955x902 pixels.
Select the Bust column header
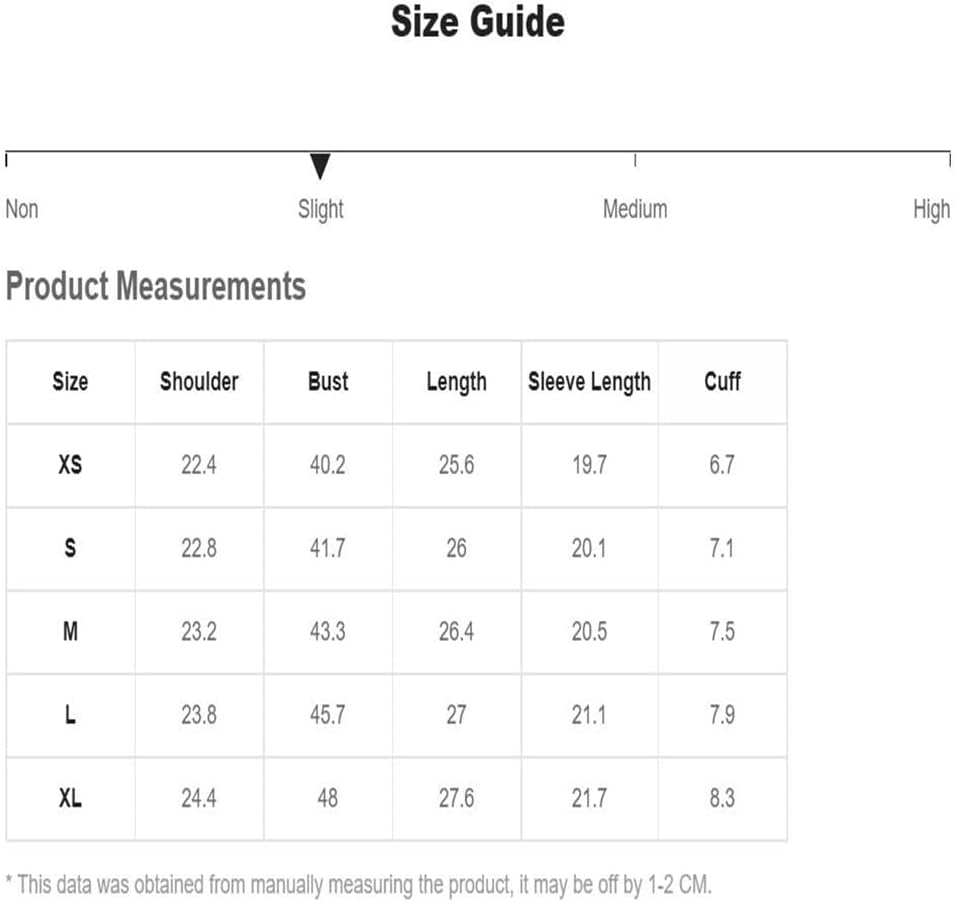328,382
